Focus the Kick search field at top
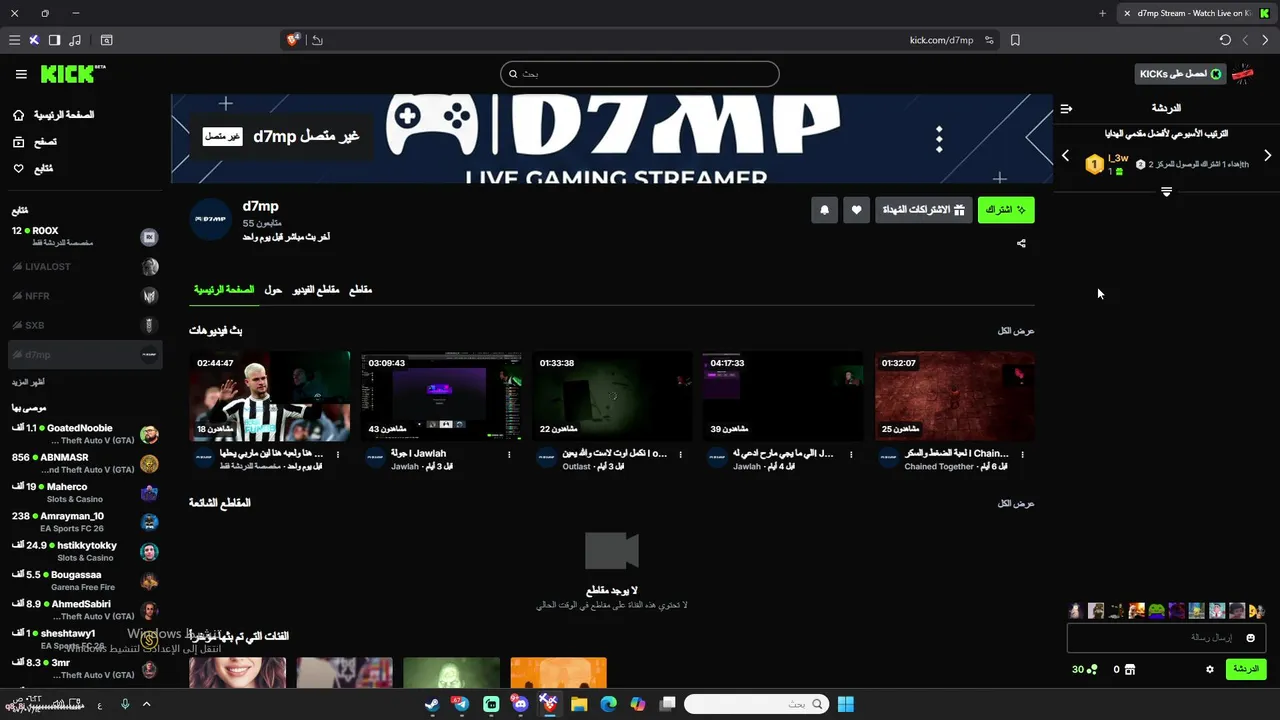The height and width of the screenshot is (720, 1280). pyautogui.click(x=640, y=74)
